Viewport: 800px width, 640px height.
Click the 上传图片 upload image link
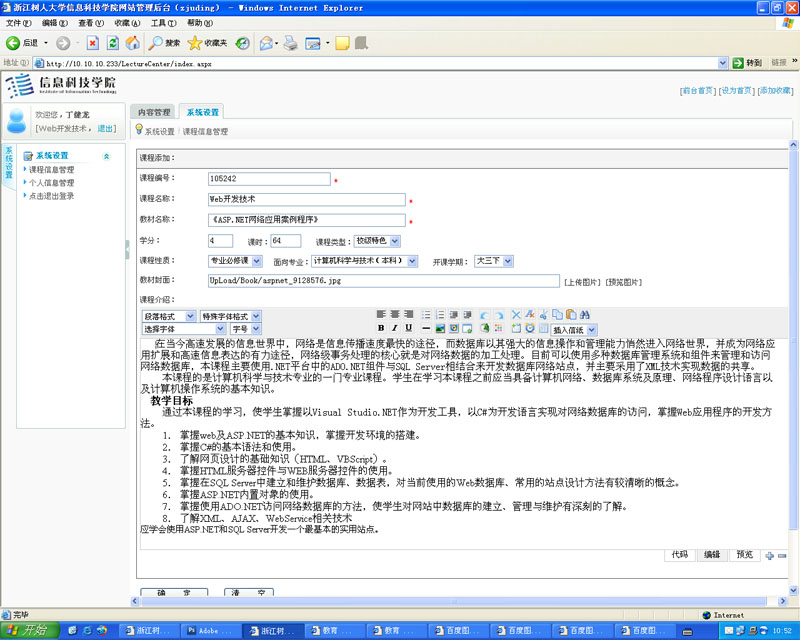click(x=583, y=282)
